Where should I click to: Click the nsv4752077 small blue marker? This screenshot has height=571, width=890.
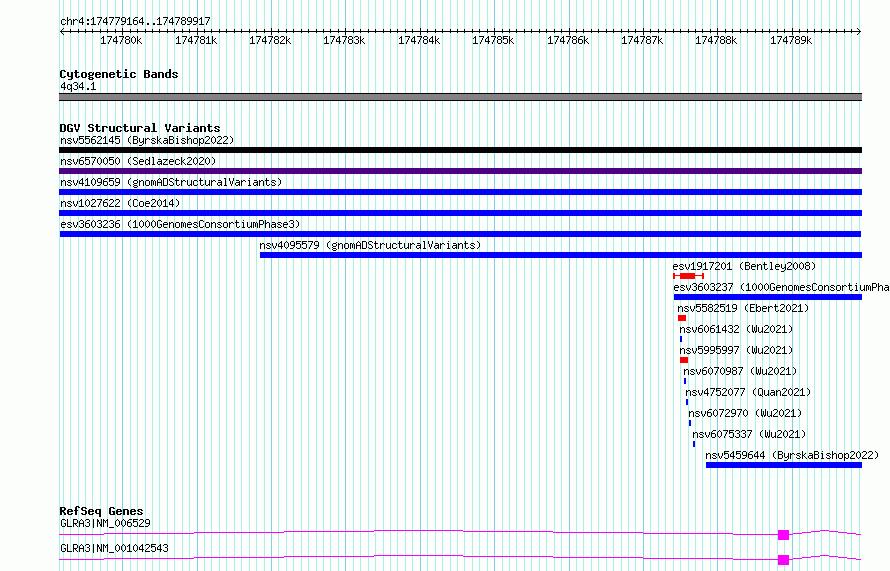click(687, 402)
